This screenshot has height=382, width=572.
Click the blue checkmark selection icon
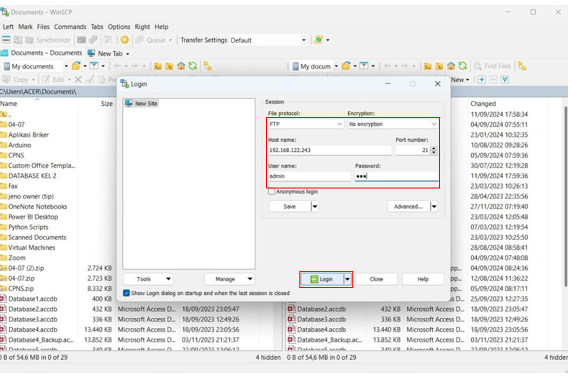tap(505, 79)
